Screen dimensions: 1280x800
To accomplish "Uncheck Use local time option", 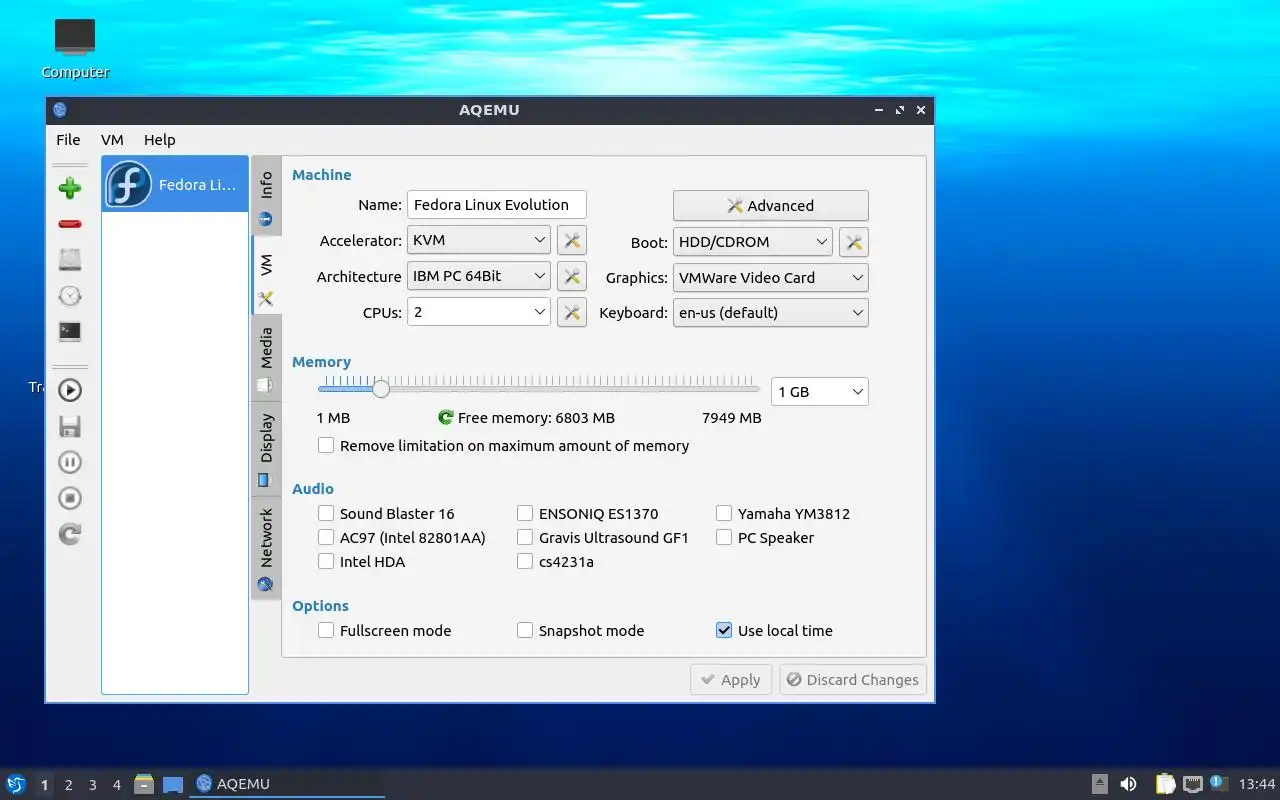I will click(775, 631).
